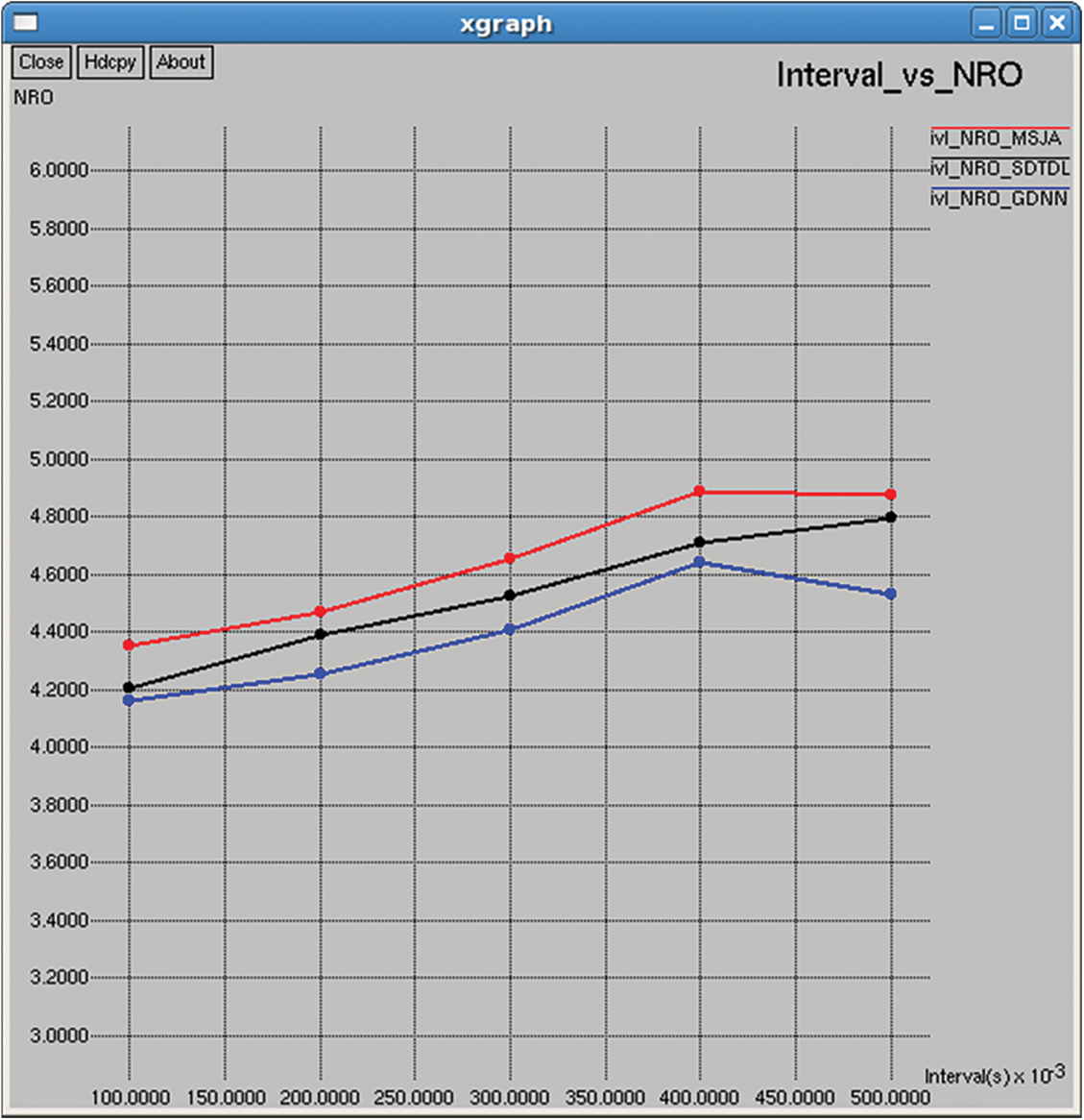Click the red MSJA data point at 400
The width and height of the screenshot is (1084, 1120).
coord(700,491)
